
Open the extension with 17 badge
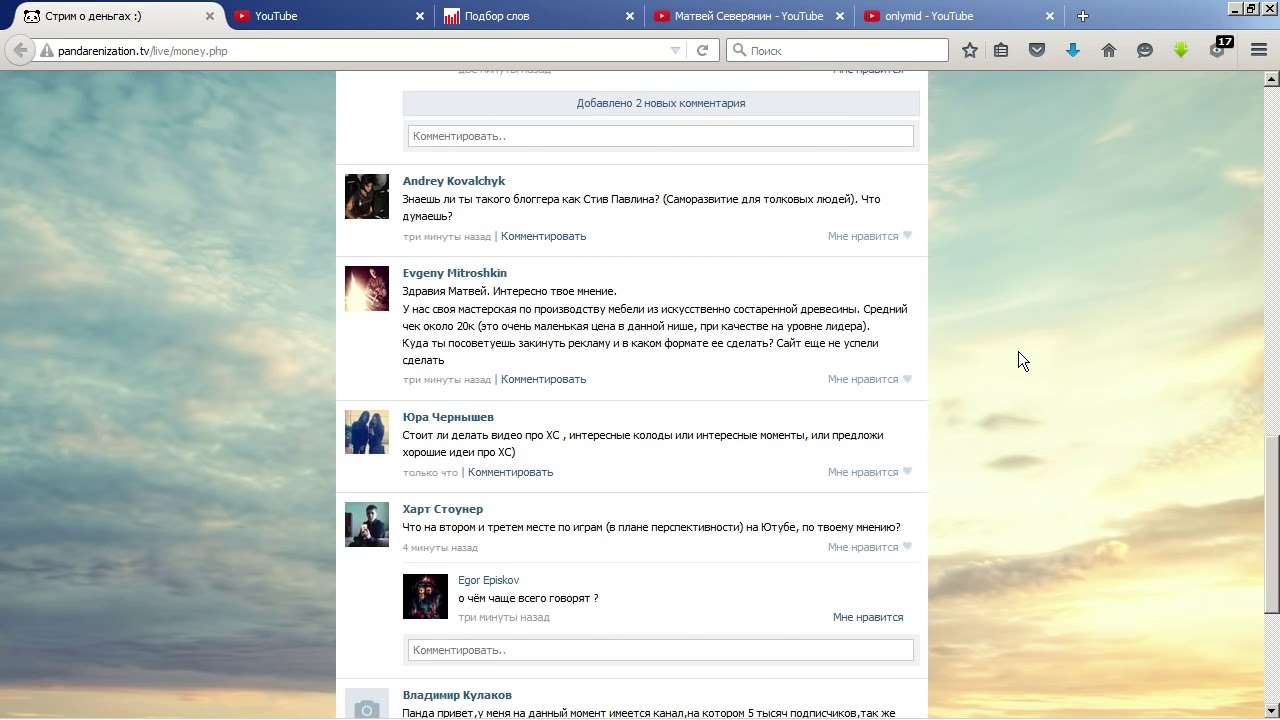click(x=1218, y=50)
